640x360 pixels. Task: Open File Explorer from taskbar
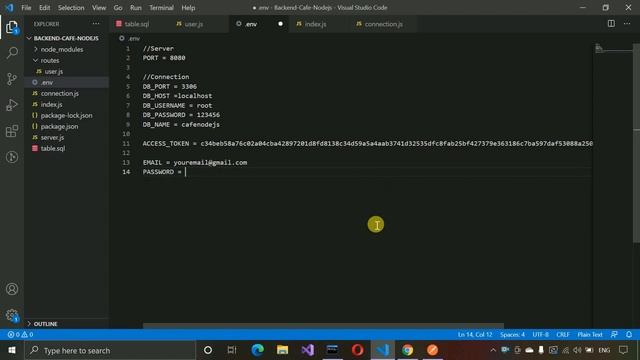(282, 350)
